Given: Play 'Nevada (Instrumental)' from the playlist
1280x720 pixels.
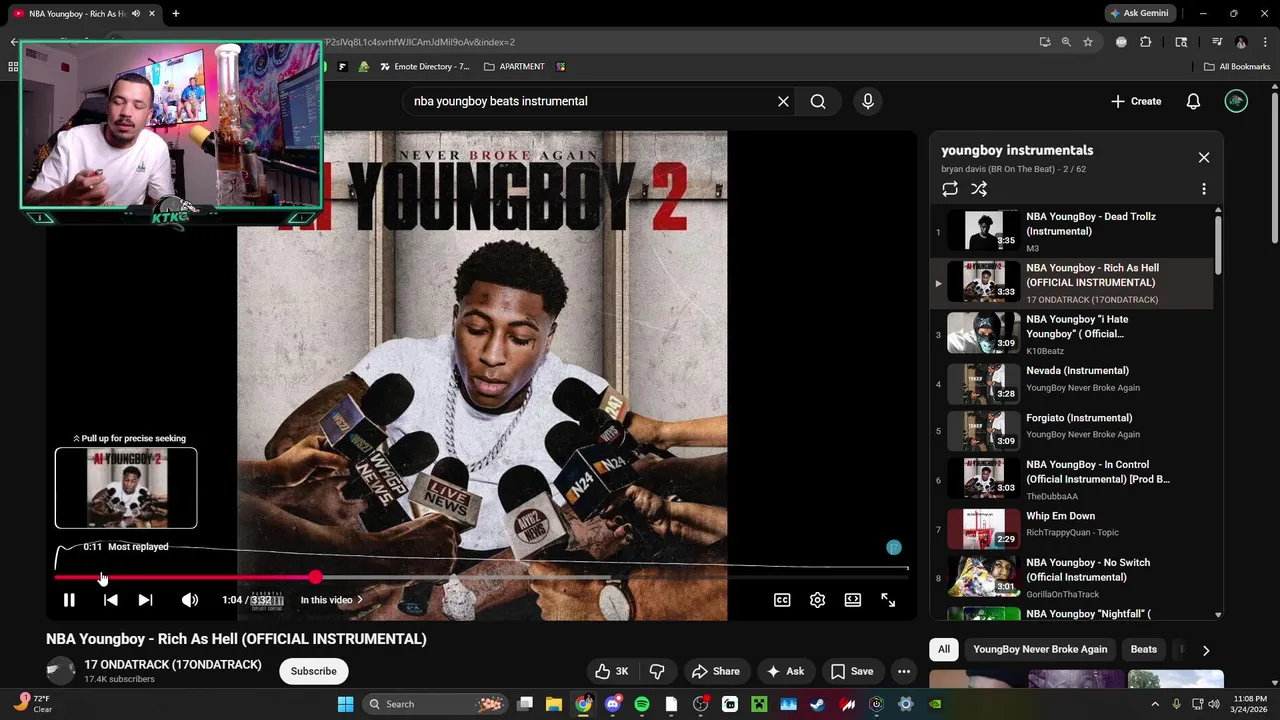Looking at the screenshot, I should click(1073, 382).
